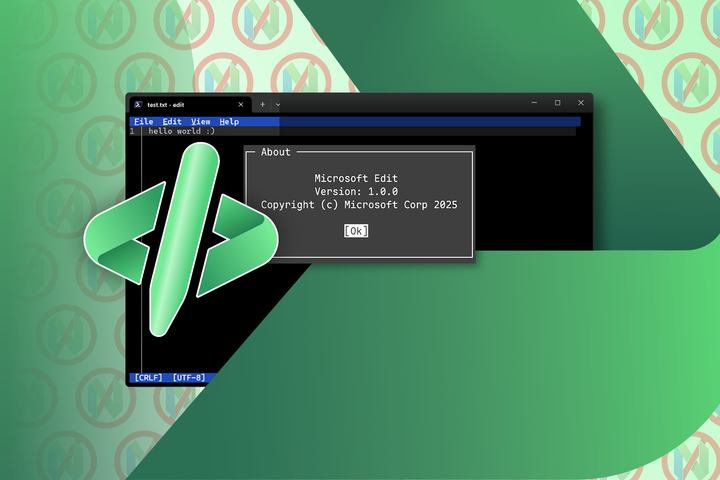Minimize the terminal window
The height and width of the screenshot is (480, 720).
click(534, 103)
